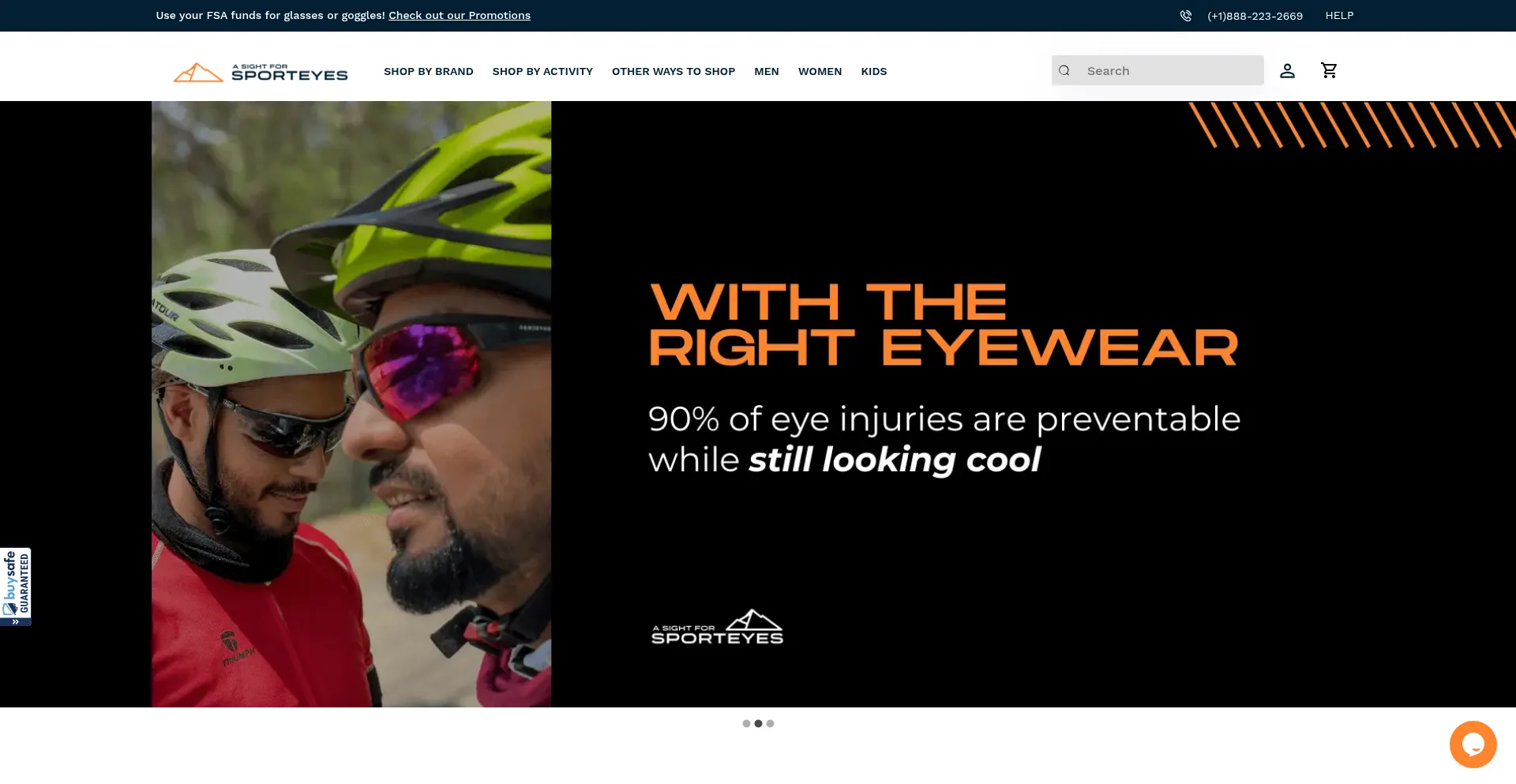Click the search magnifier icon
1516x784 pixels.
coord(1064,70)
